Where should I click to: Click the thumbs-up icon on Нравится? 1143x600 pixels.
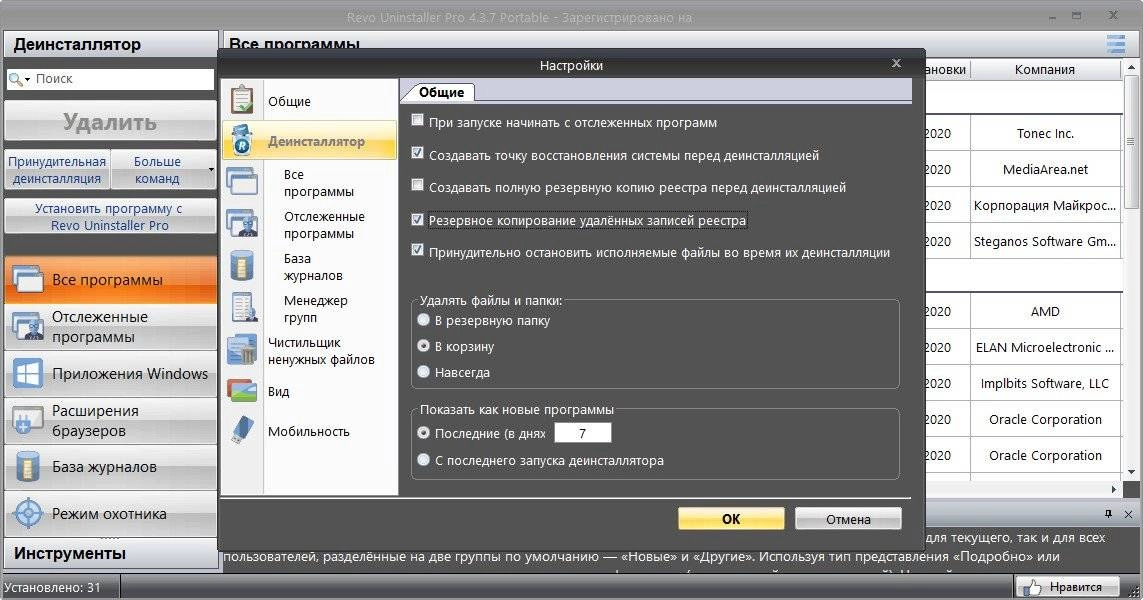pyautogui.click(x=1031, y=586)
